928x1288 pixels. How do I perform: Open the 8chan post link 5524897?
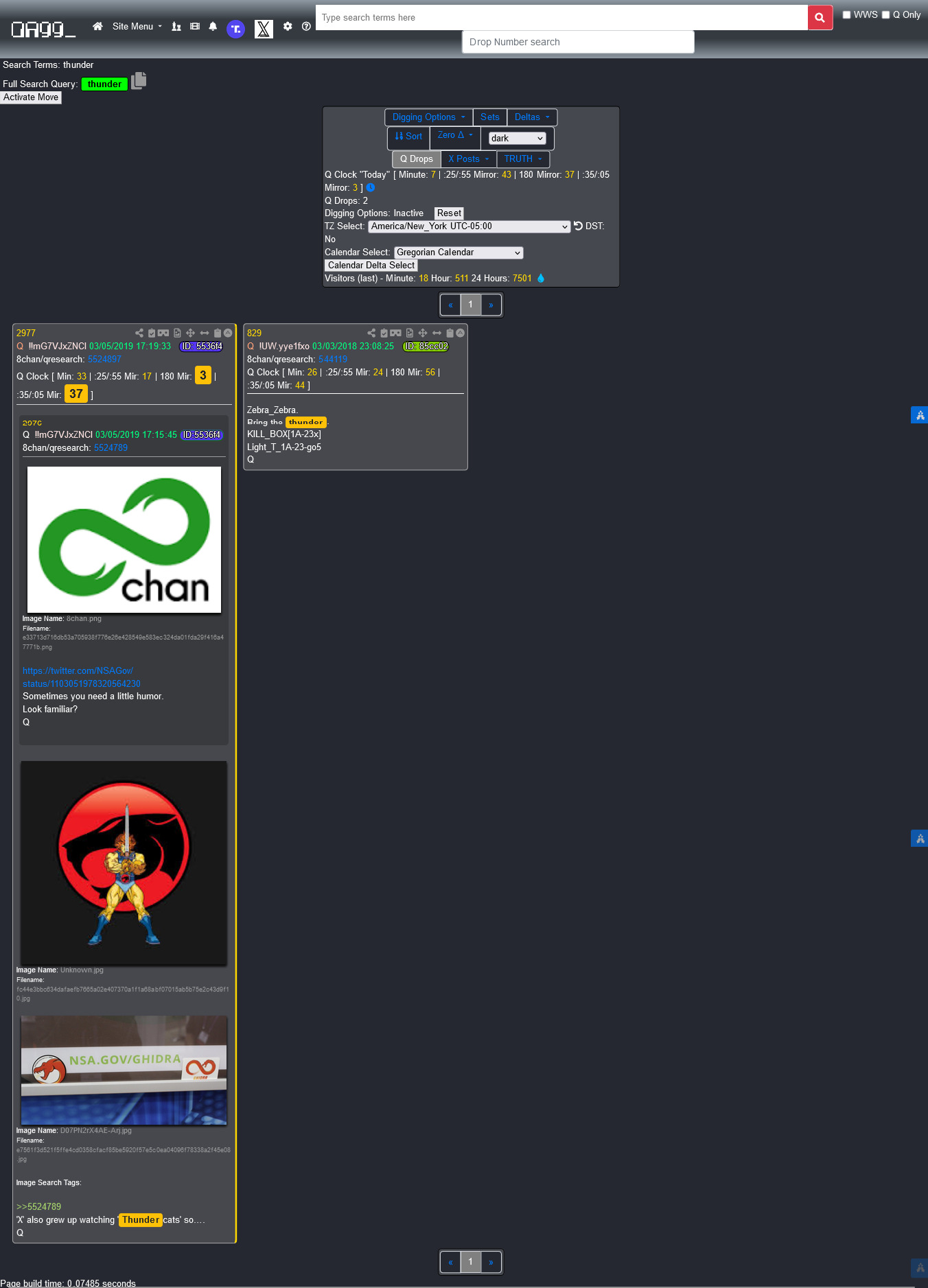point(104,359)
